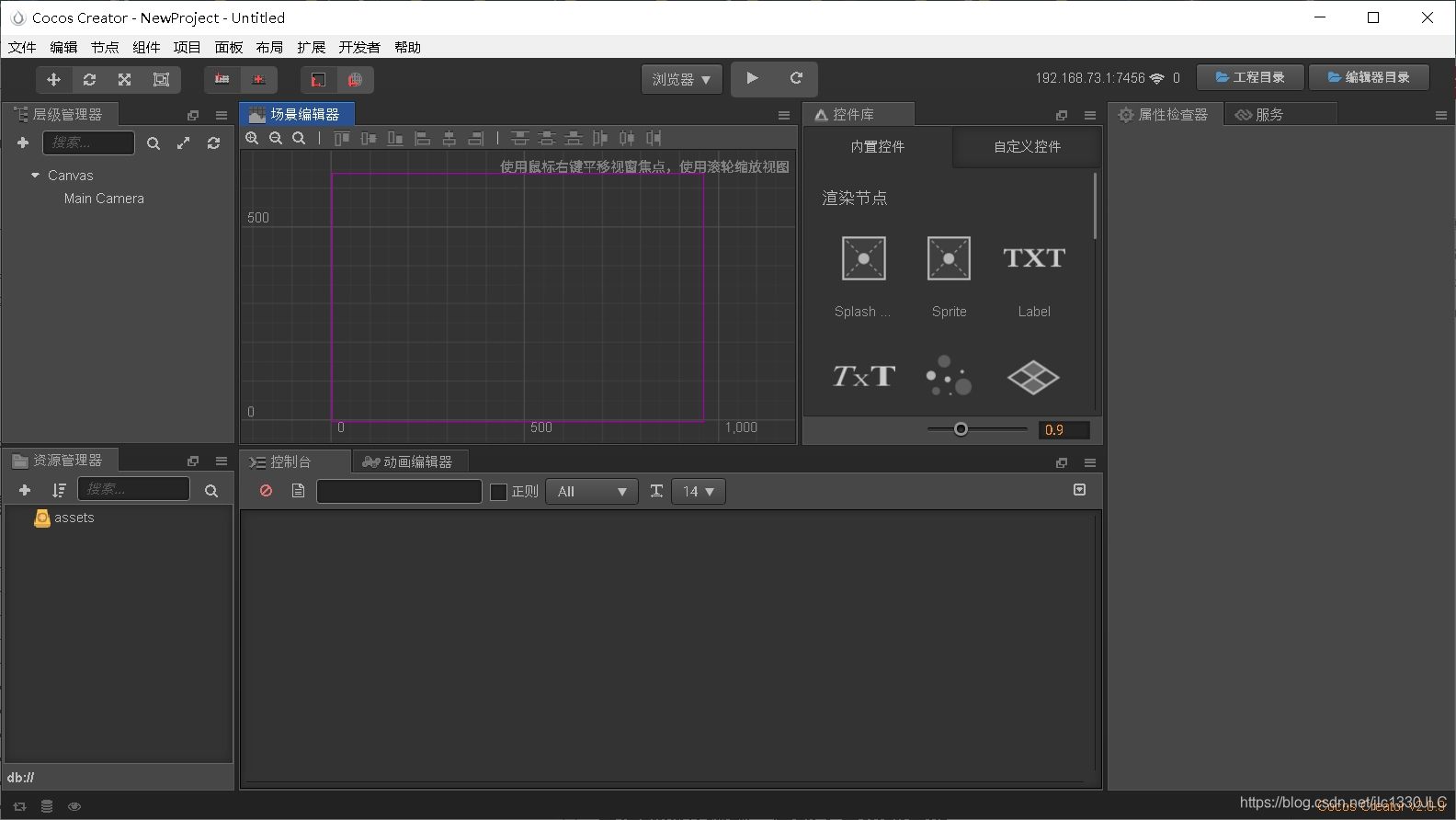Open the 帮助 menu
This screenshot has height=820, width=1456.
click(x=407, y=47)
